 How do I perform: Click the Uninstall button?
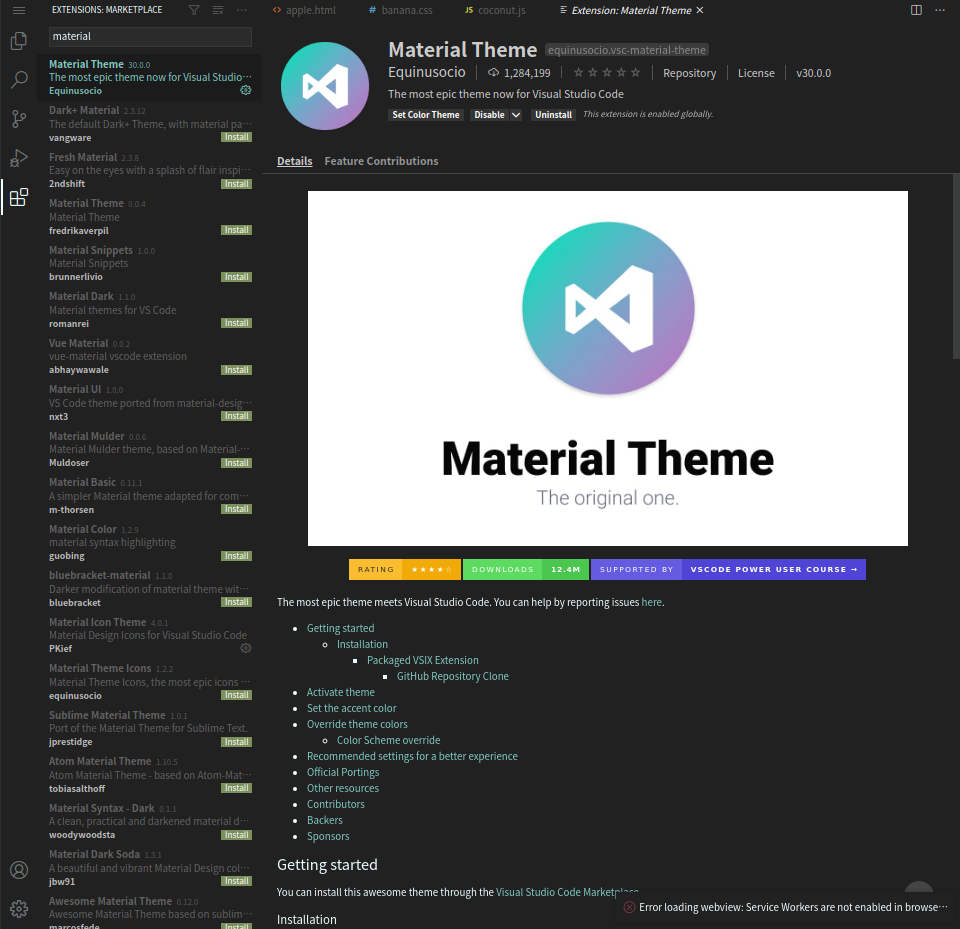coord(553,115)
